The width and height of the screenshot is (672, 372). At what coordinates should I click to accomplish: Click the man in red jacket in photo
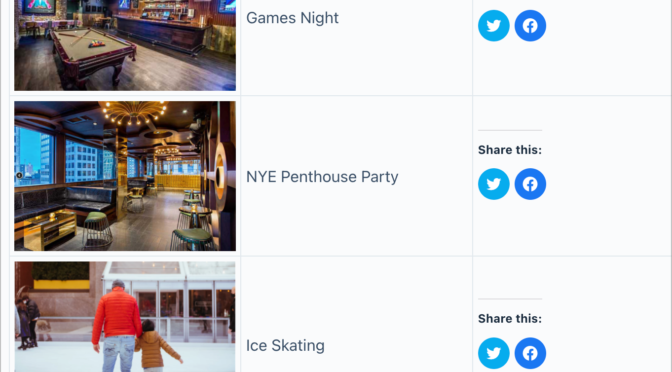point(117,326)
